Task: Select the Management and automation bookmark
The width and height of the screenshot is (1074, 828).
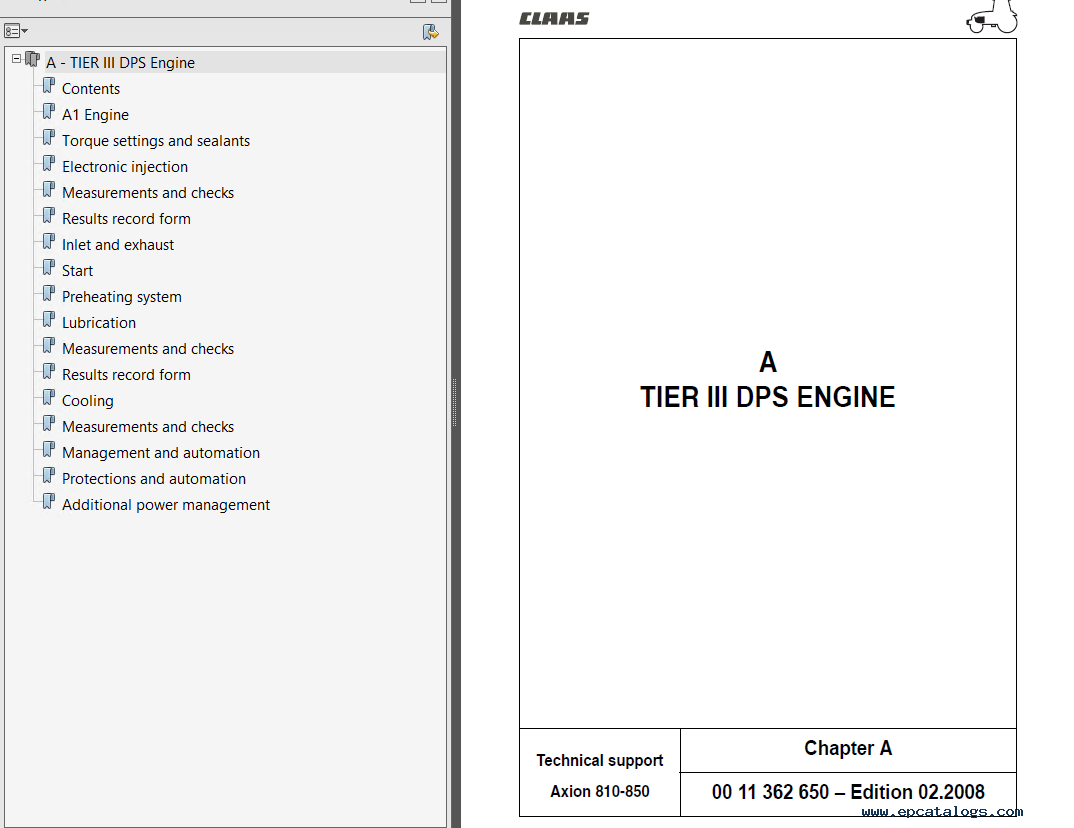Action: click(161, 453)
